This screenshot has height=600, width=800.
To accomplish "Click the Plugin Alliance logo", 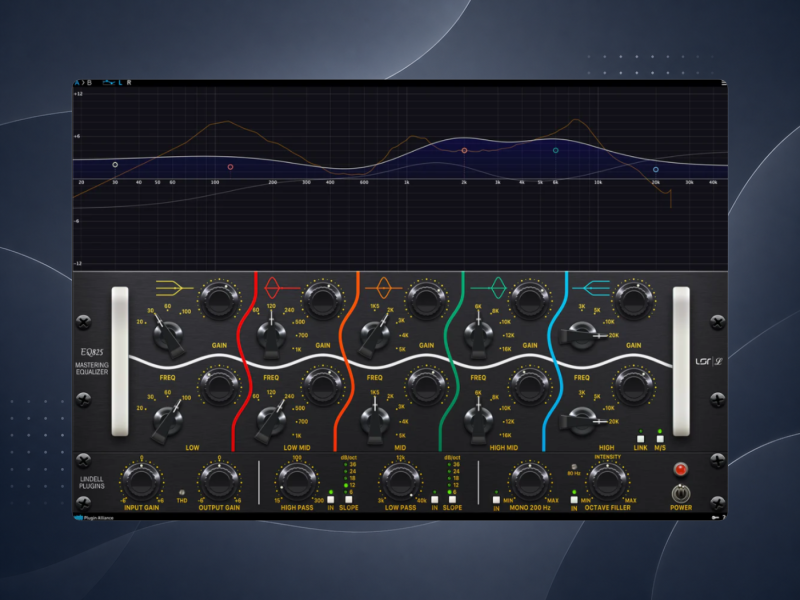I will [95, 518].
